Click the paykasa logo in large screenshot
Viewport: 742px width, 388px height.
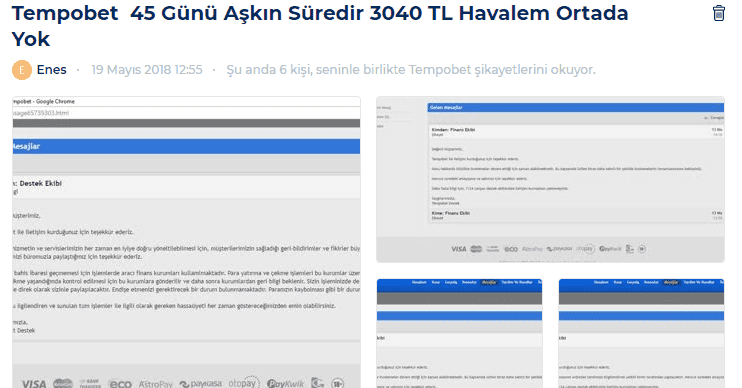201,383
